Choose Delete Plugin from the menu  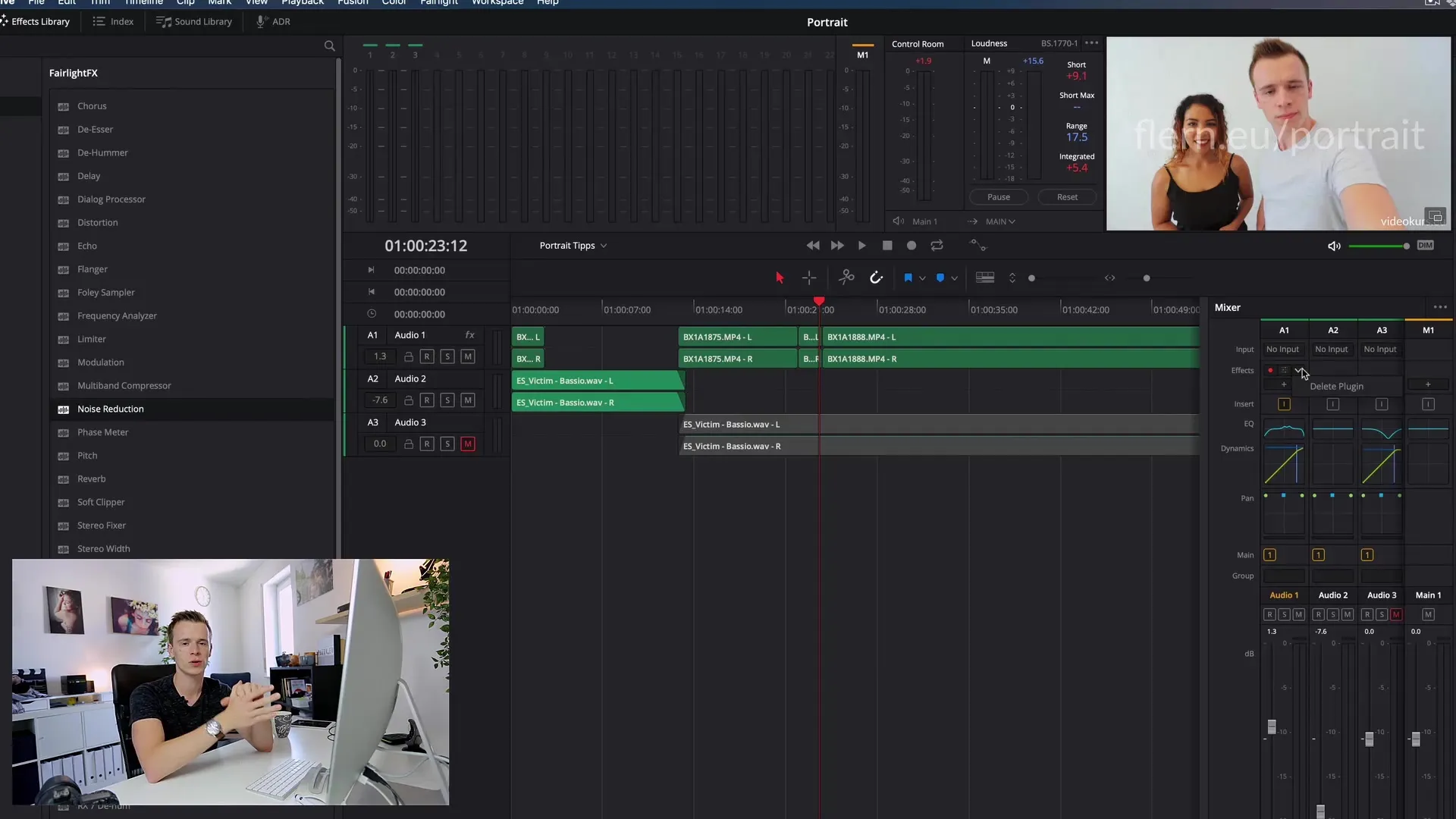pos(1336,386)
